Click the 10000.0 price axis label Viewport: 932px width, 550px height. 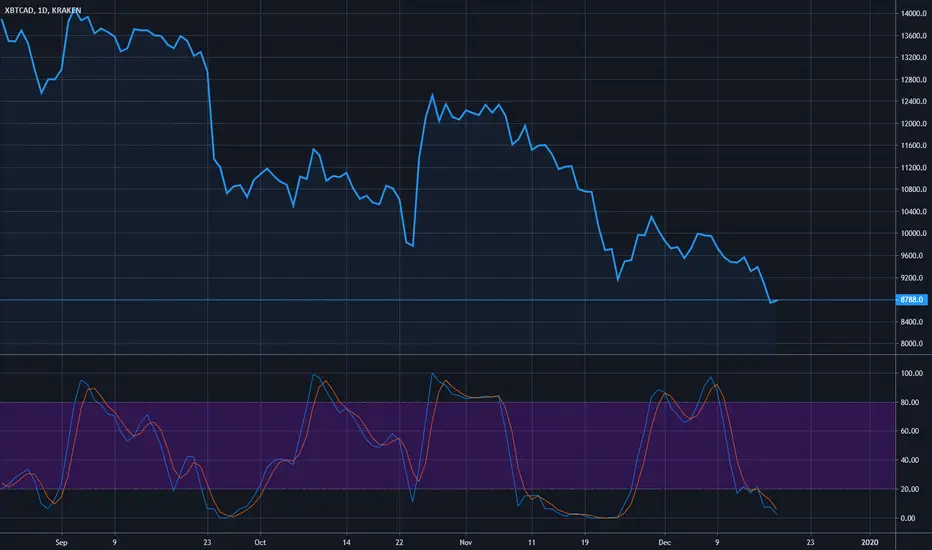(x=913, y=234)
